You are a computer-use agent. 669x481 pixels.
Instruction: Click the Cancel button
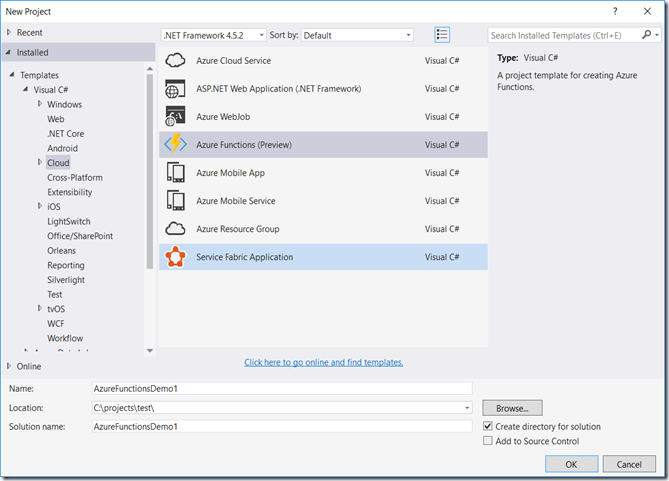coord(629,464)
